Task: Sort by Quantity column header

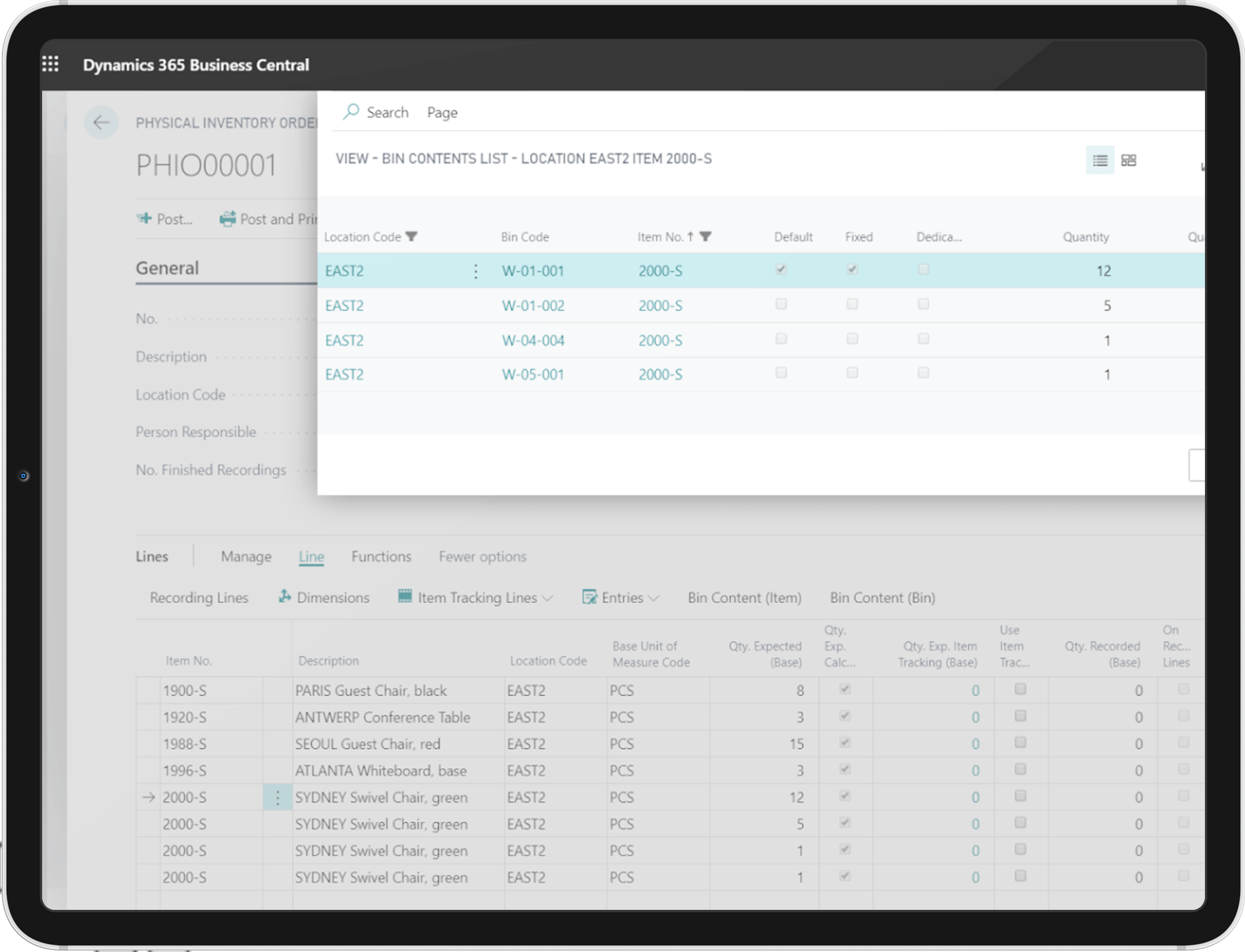Action: tap(1085, 237)
